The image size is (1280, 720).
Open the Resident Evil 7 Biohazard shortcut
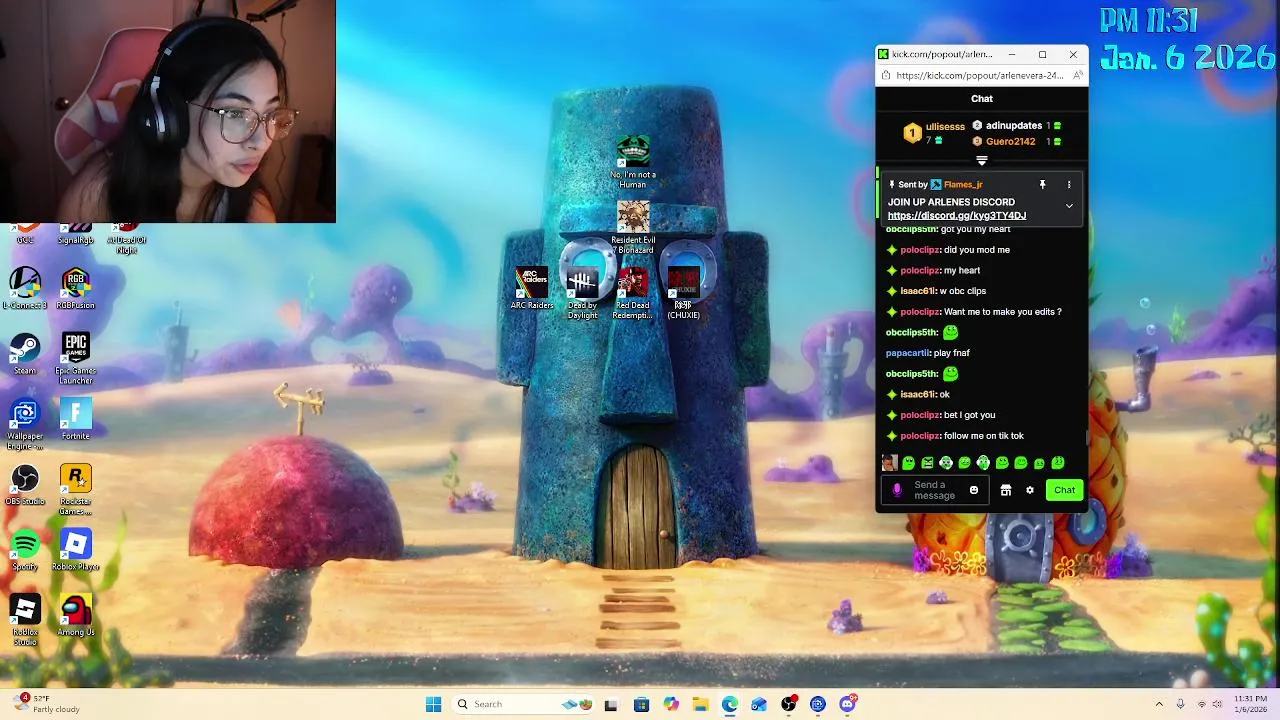pos(633,227)
